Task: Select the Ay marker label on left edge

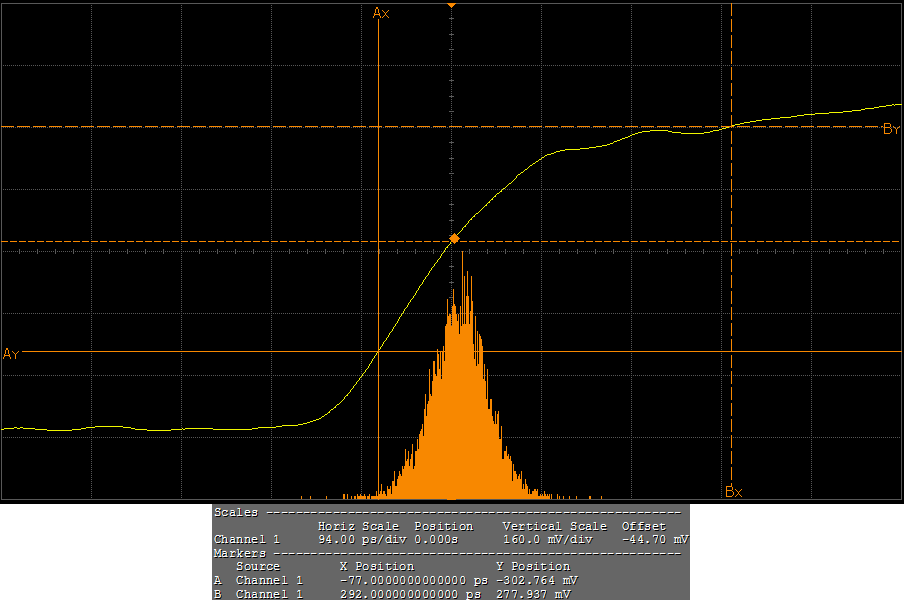Action: pyautogui.click(x=11, y=354)
